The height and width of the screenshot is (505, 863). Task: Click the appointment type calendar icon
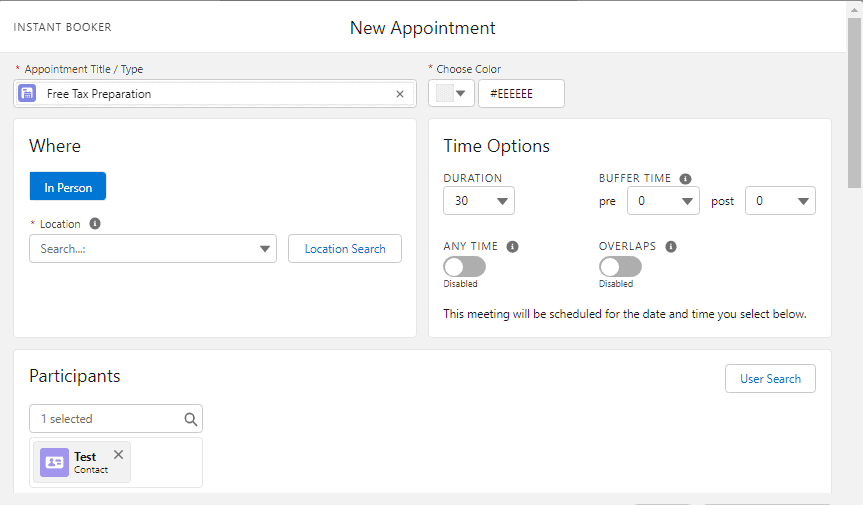(x=28, y=94)
